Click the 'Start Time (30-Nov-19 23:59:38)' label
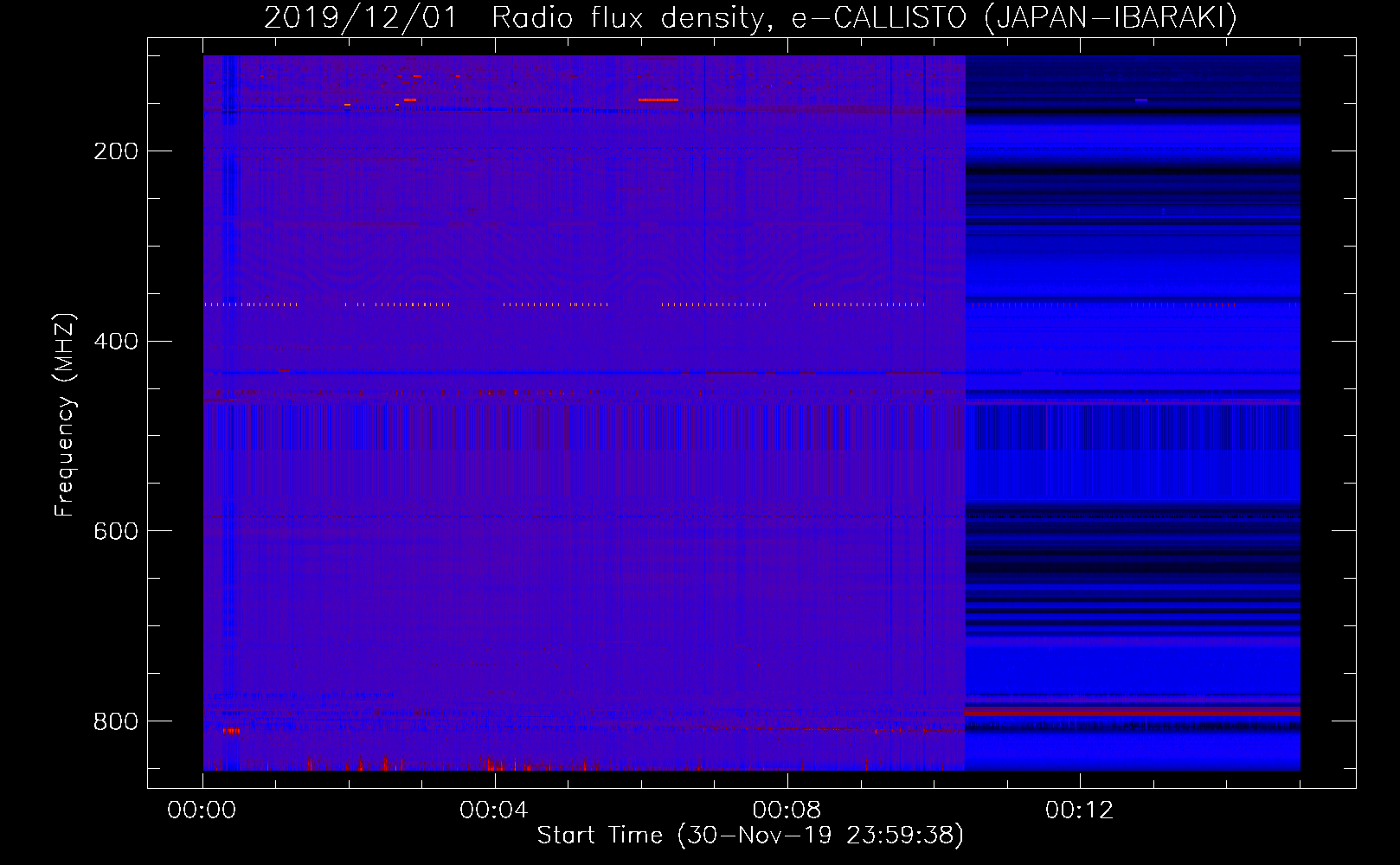 (x=750, y=836)
